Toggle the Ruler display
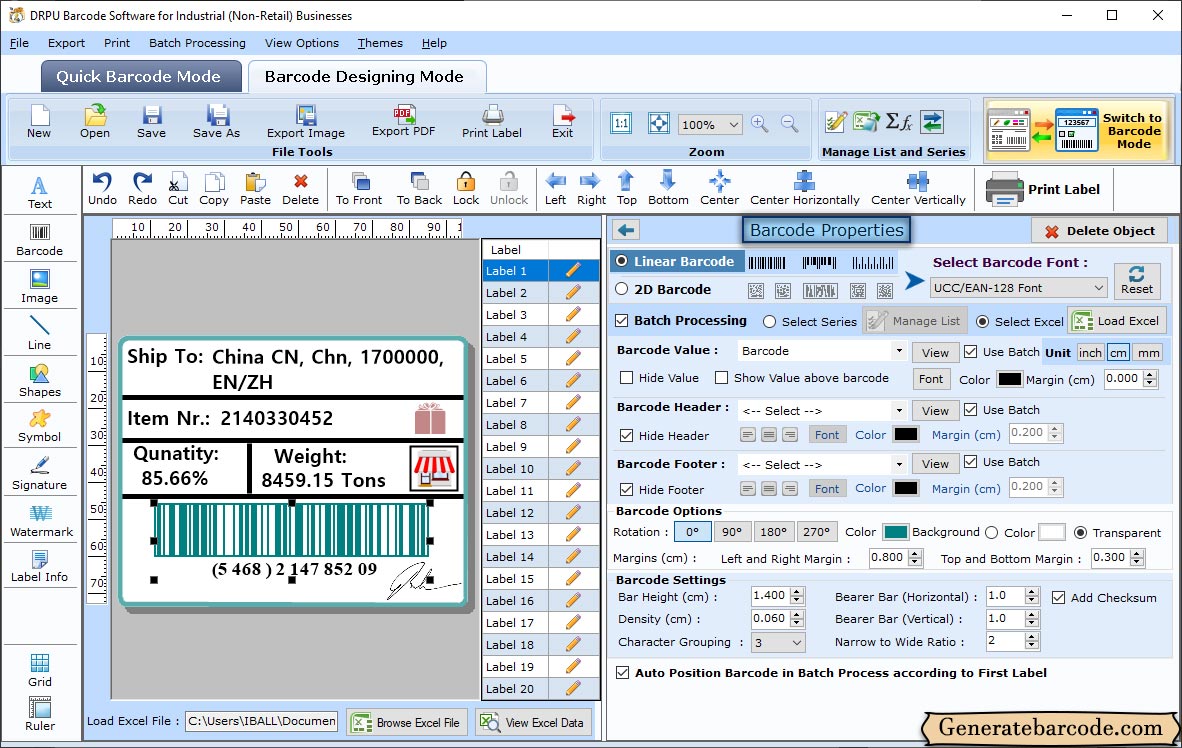Image resolution: width=1182 pixels, height=748 pixels. click(40, 714)
